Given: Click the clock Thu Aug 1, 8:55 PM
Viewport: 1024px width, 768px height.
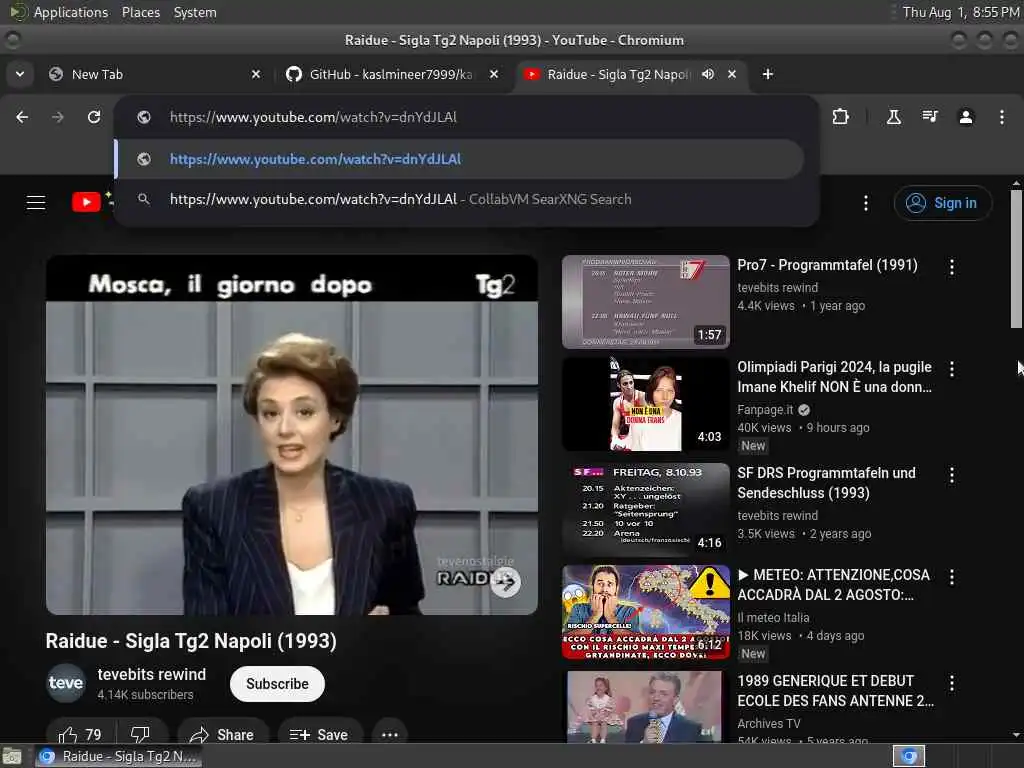Looking at the screenshot, I should click(x=961, y=12).
